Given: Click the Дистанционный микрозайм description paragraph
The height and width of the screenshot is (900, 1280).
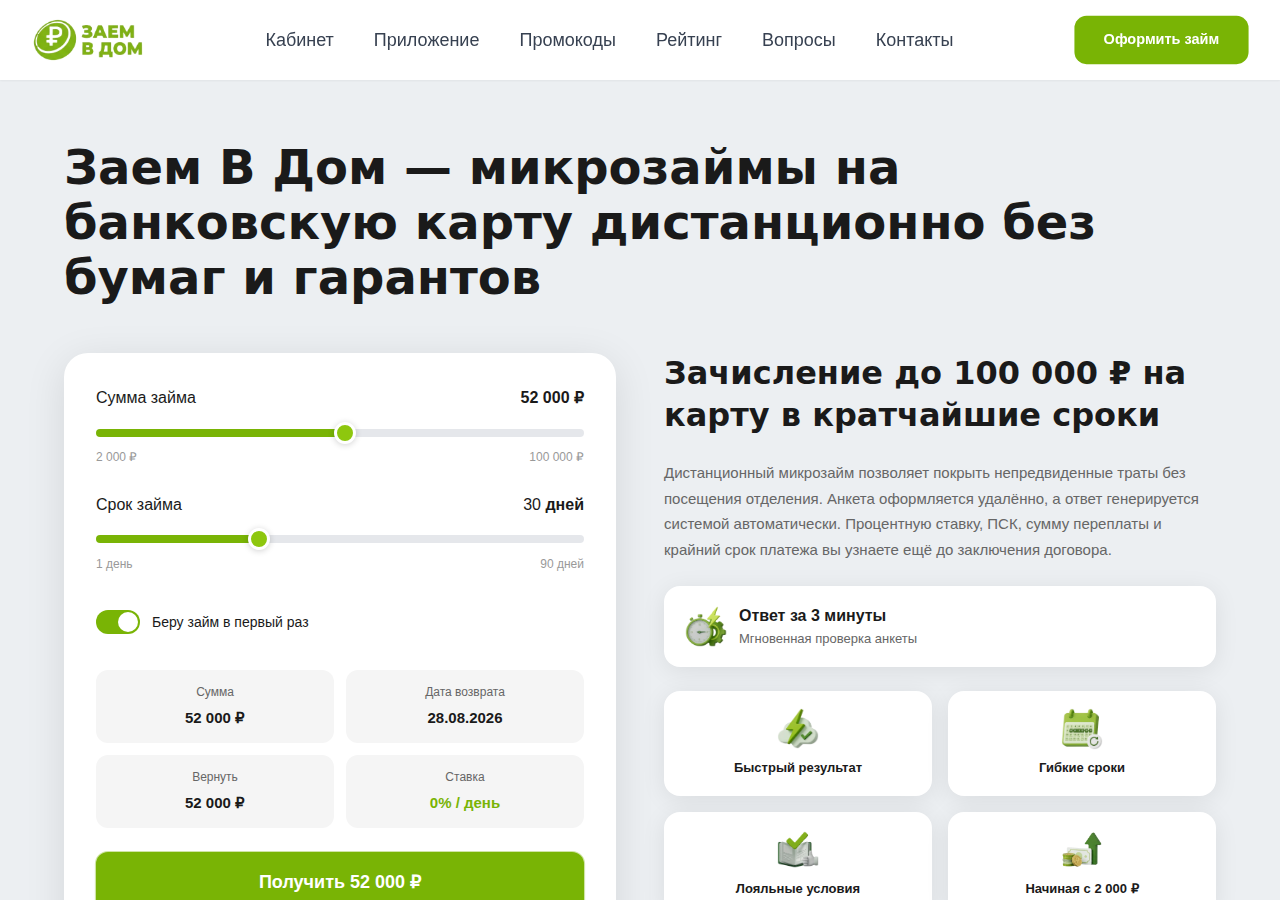Looking at the screenshot, I should coord(931,511).
